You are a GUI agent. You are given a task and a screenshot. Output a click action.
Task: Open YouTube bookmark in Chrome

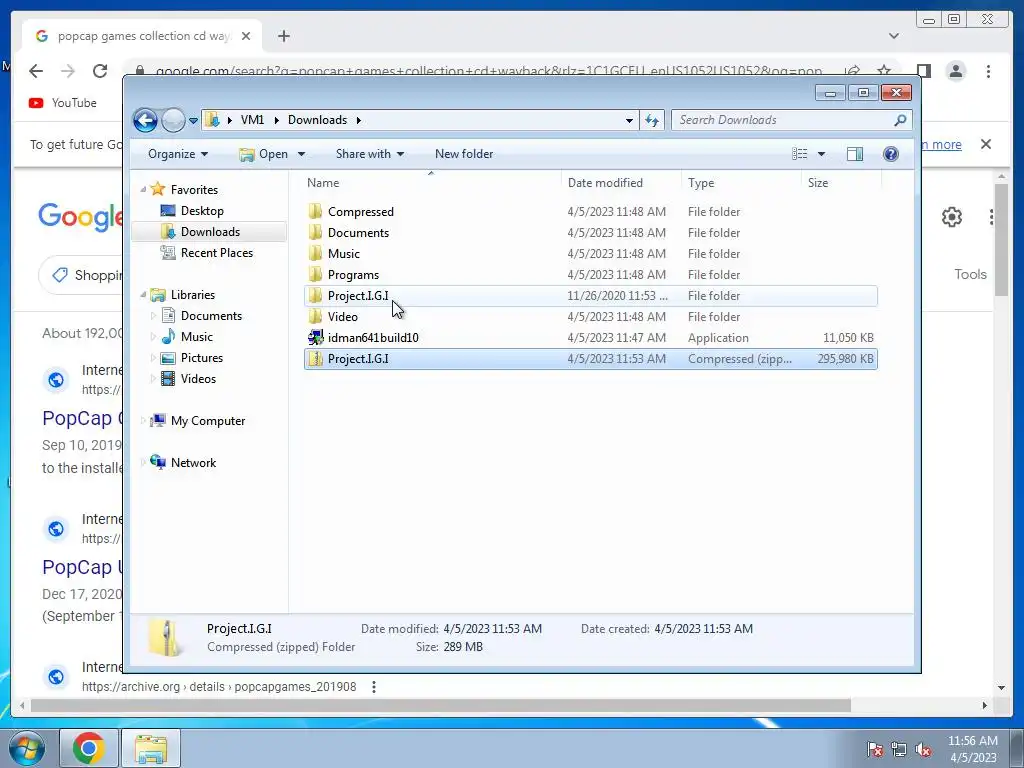(63, 103)
